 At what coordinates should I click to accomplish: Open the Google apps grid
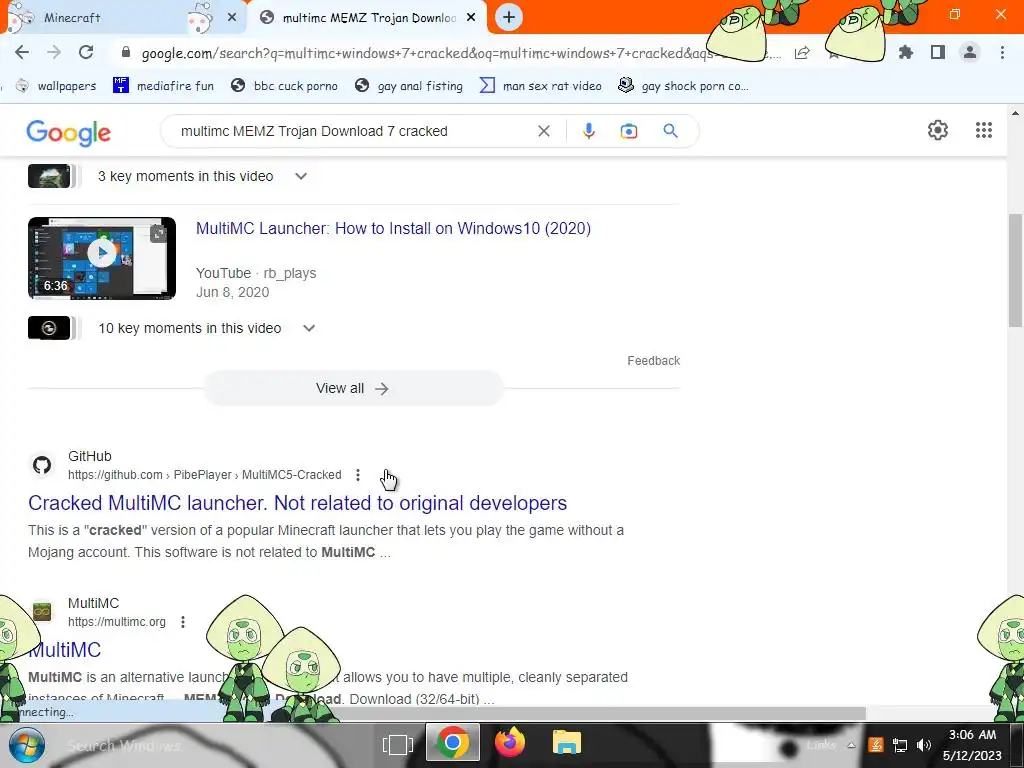(x=984, y=130)
